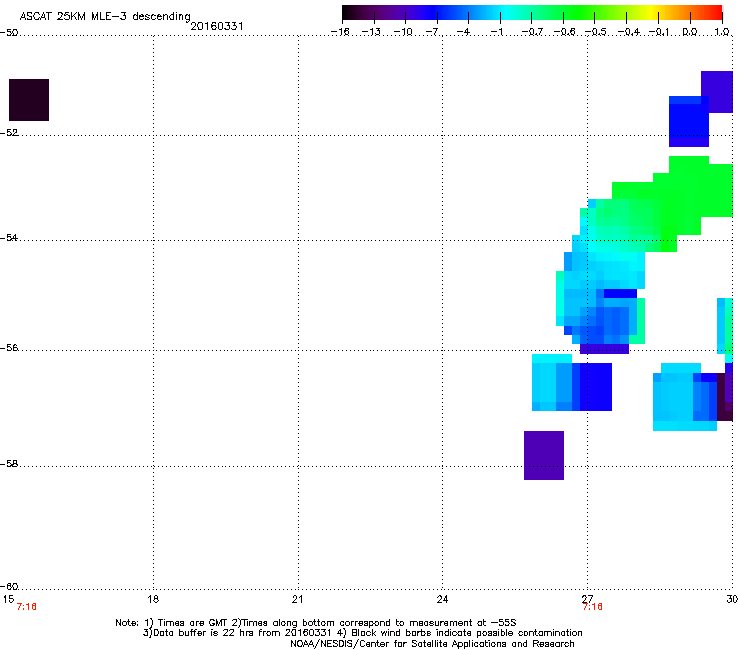Viewport: 740px width, 650px height.
Task: Click the plot title 'ASCAT 25KM MLE-3 descending'
Action: pos(105,17)
